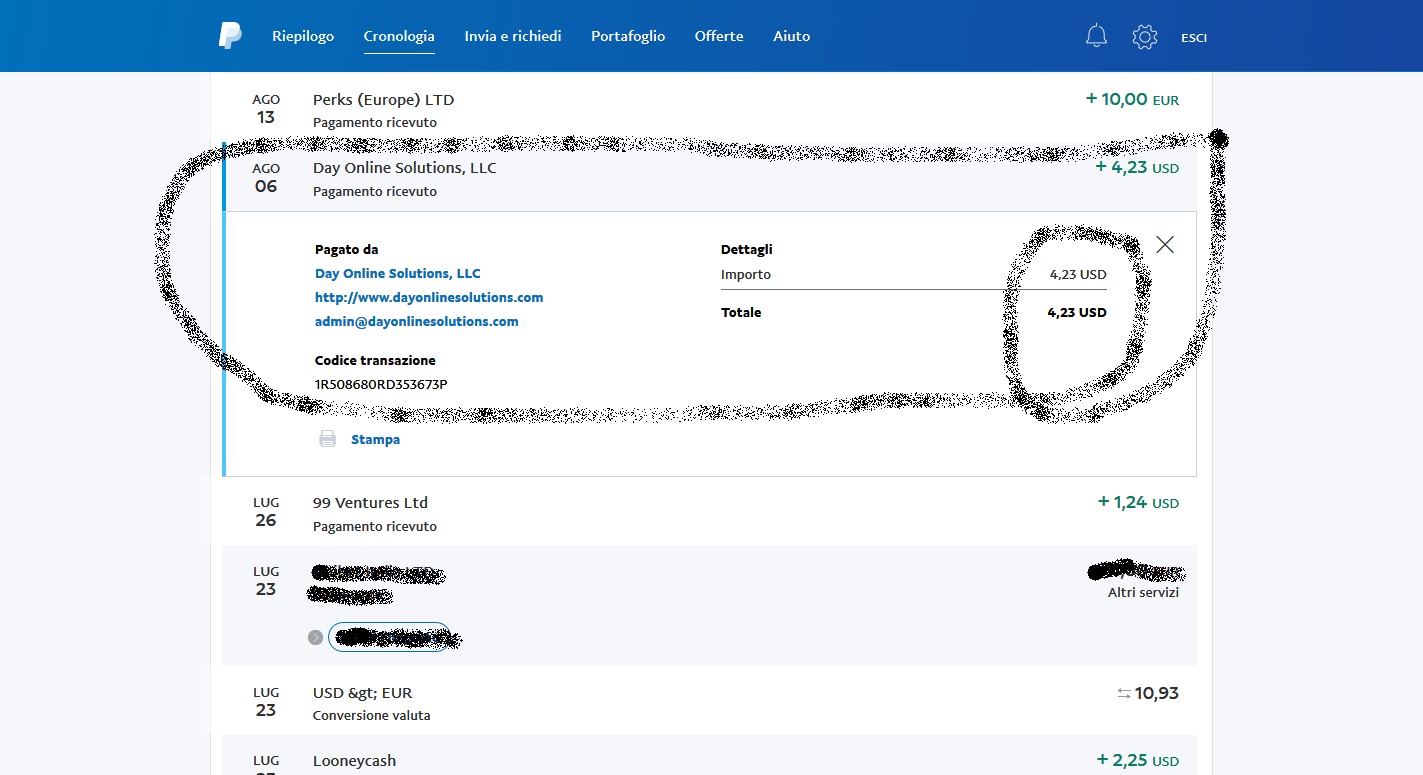Open the settings gear
1423x775 pixels.
pos(1145,37)
